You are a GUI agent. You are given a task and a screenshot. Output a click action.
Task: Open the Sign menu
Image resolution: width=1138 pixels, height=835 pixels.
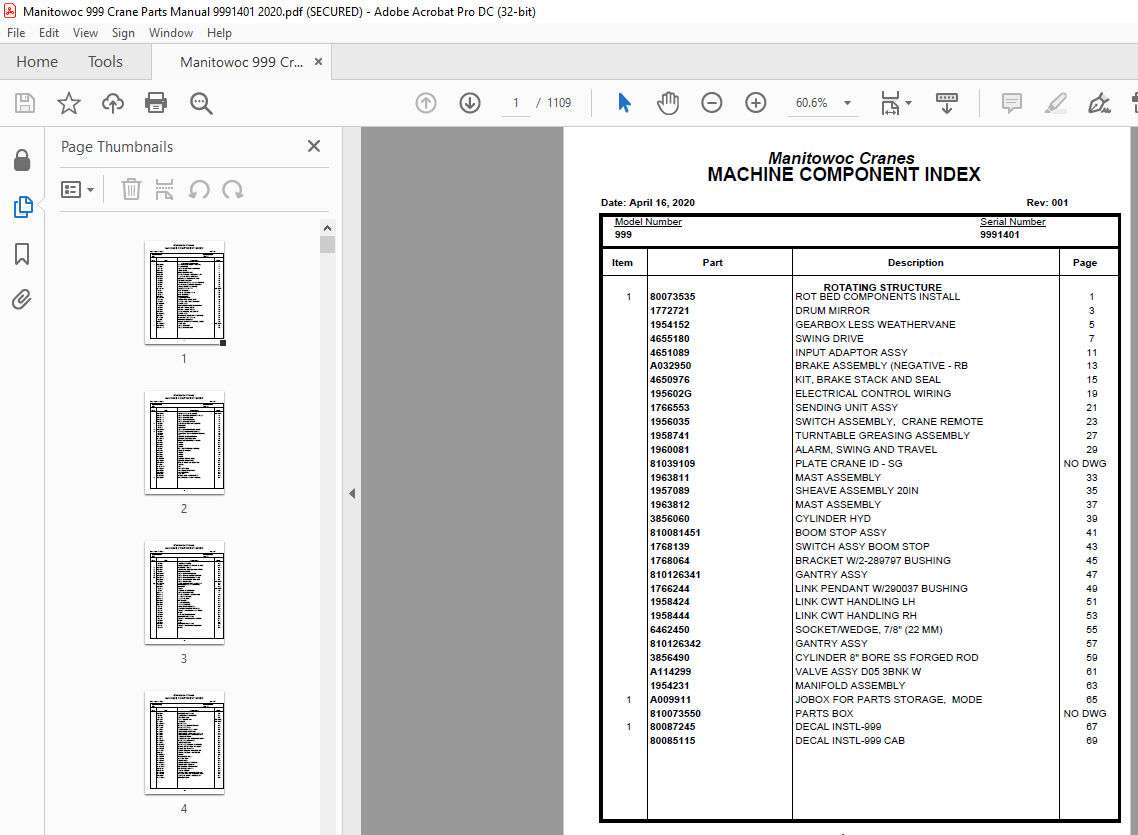click(x=123, y=33)
